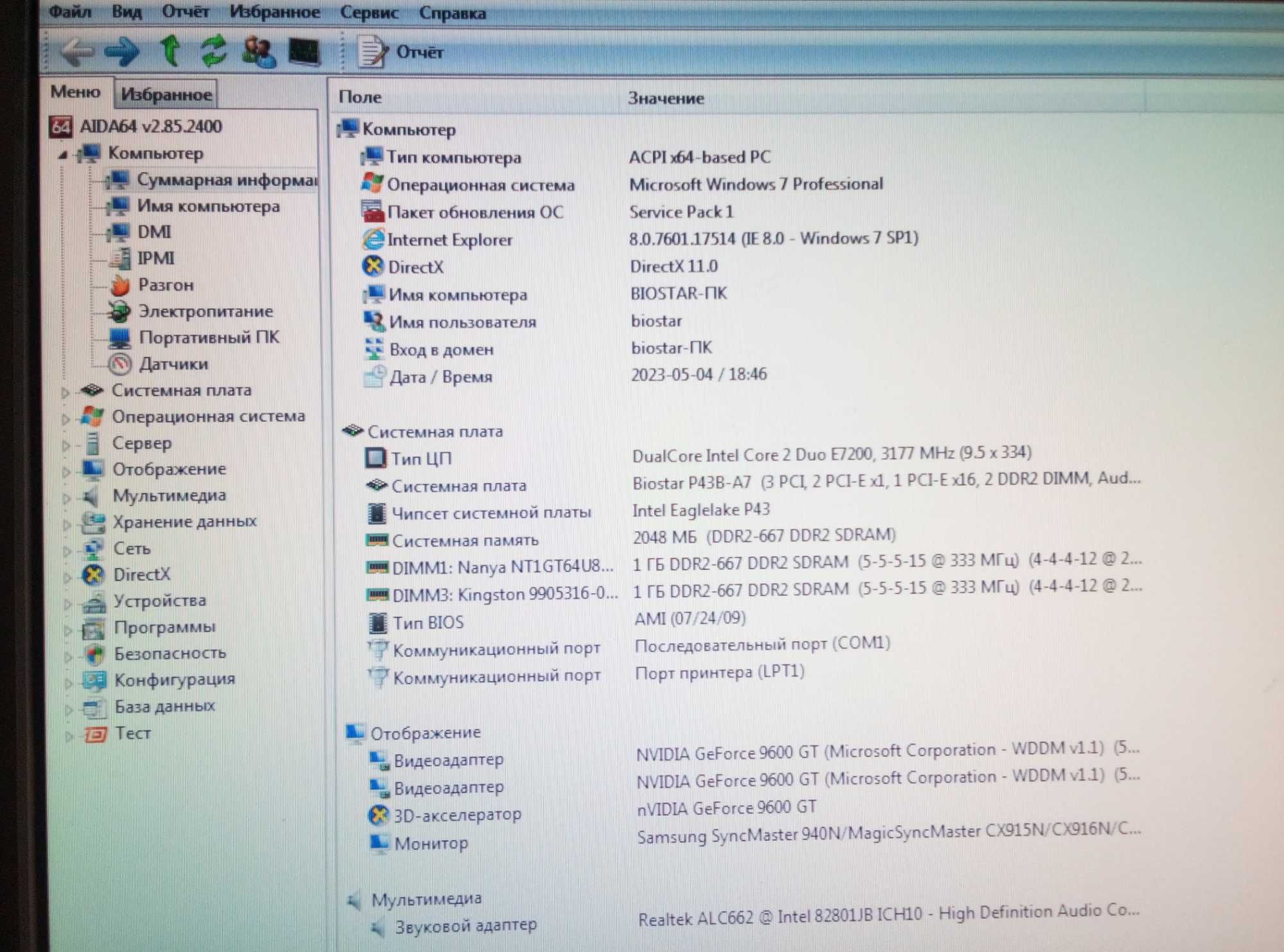Open the Отчёт menu in the menu bar
This screenshot has height=952, width=1284.
pyautogui.click(x=186, y=12)
